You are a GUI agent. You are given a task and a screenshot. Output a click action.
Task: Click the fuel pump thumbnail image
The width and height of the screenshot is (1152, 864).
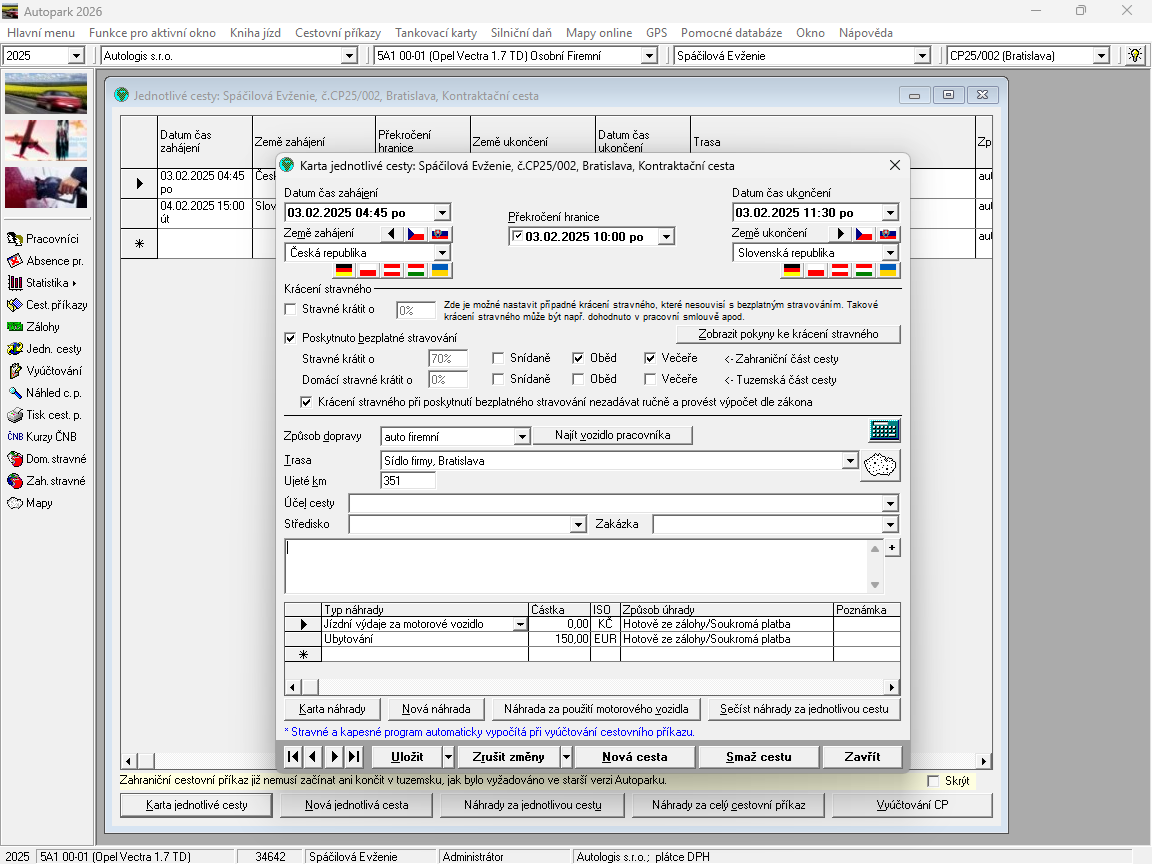tap(46, 186)
